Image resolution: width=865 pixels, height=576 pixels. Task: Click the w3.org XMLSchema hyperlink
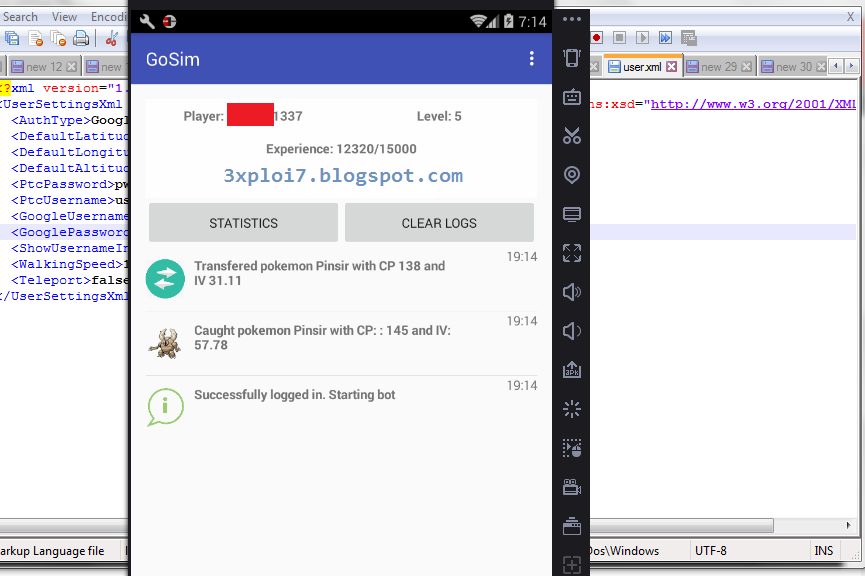pos(753,104)
